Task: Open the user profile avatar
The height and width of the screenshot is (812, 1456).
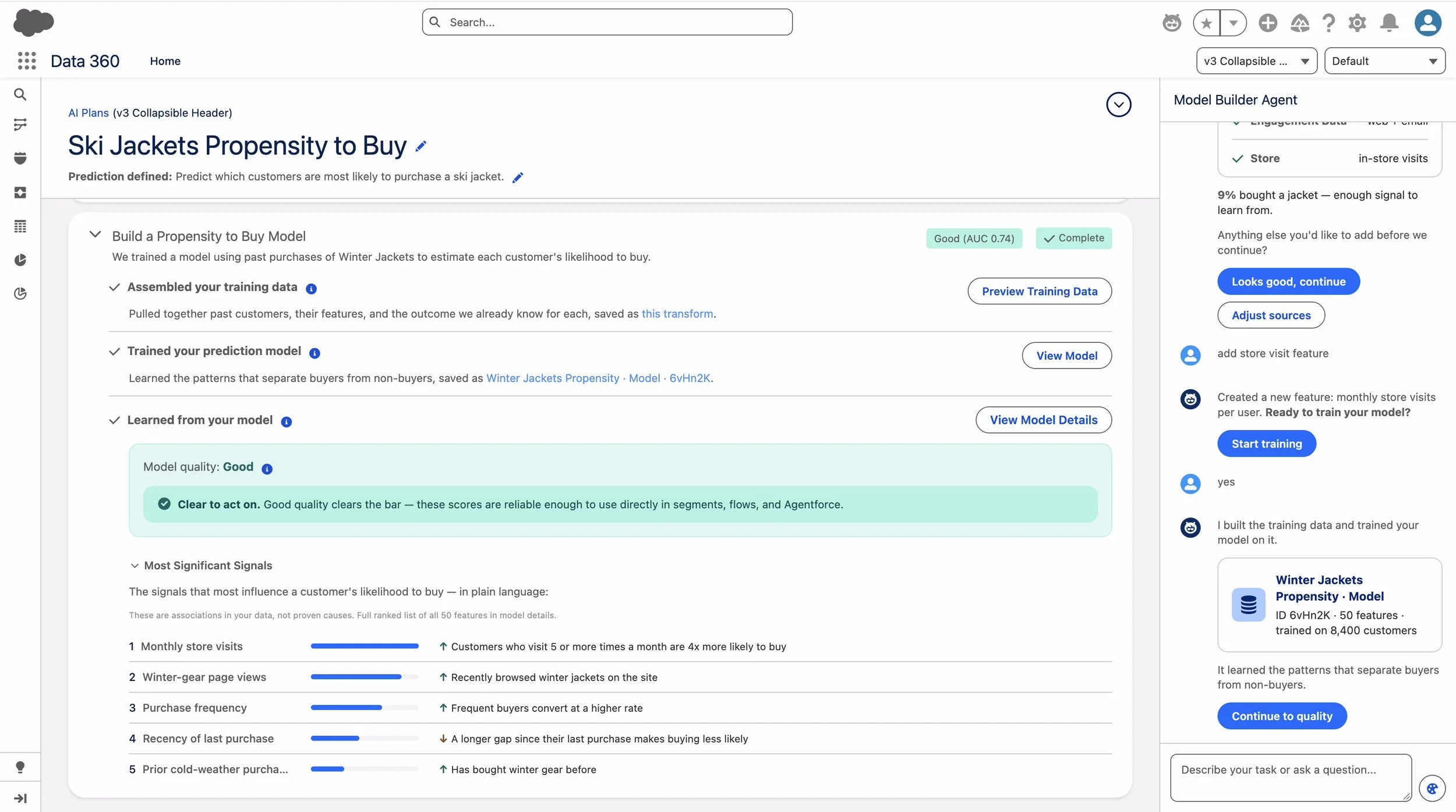Action: [1427, 23]
